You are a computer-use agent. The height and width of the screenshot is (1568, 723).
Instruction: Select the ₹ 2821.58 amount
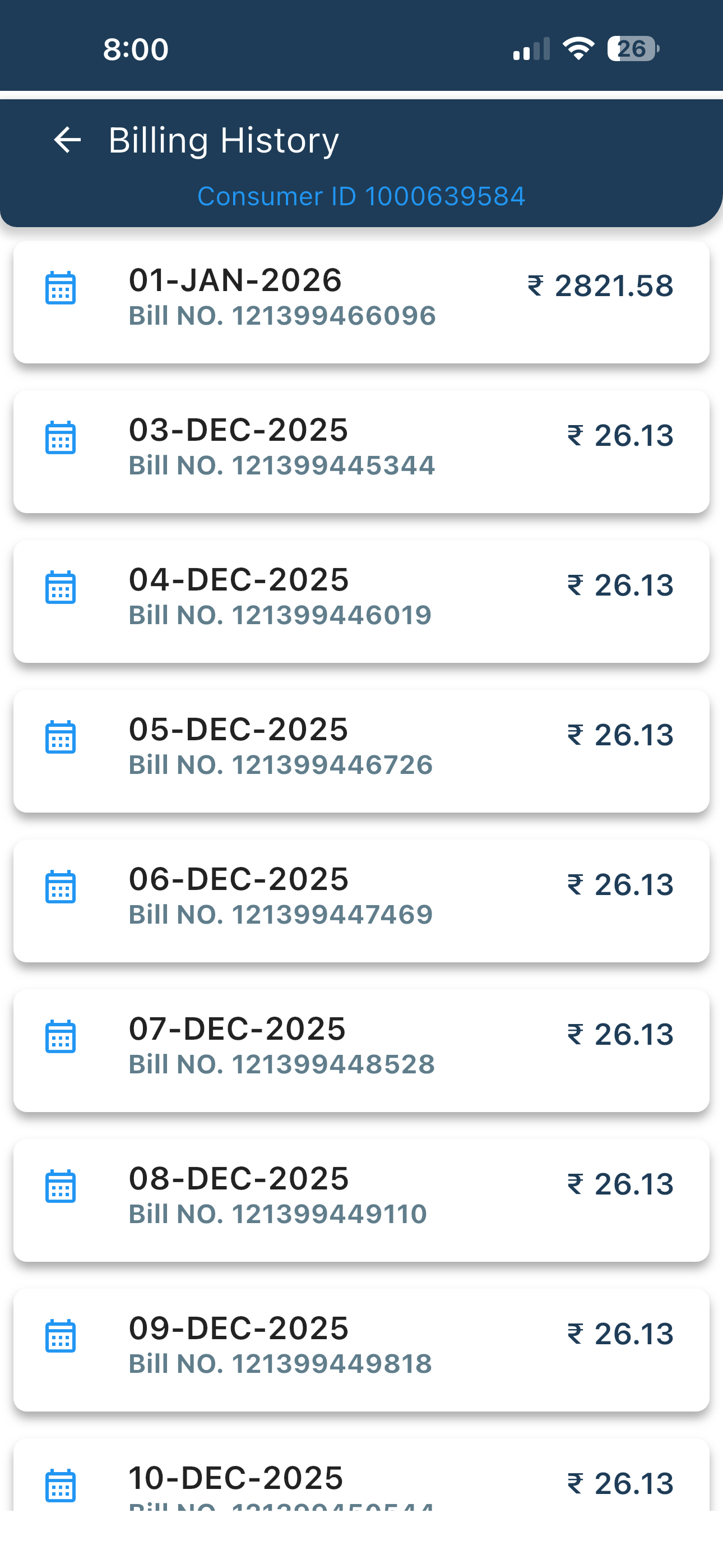point(601,286)
